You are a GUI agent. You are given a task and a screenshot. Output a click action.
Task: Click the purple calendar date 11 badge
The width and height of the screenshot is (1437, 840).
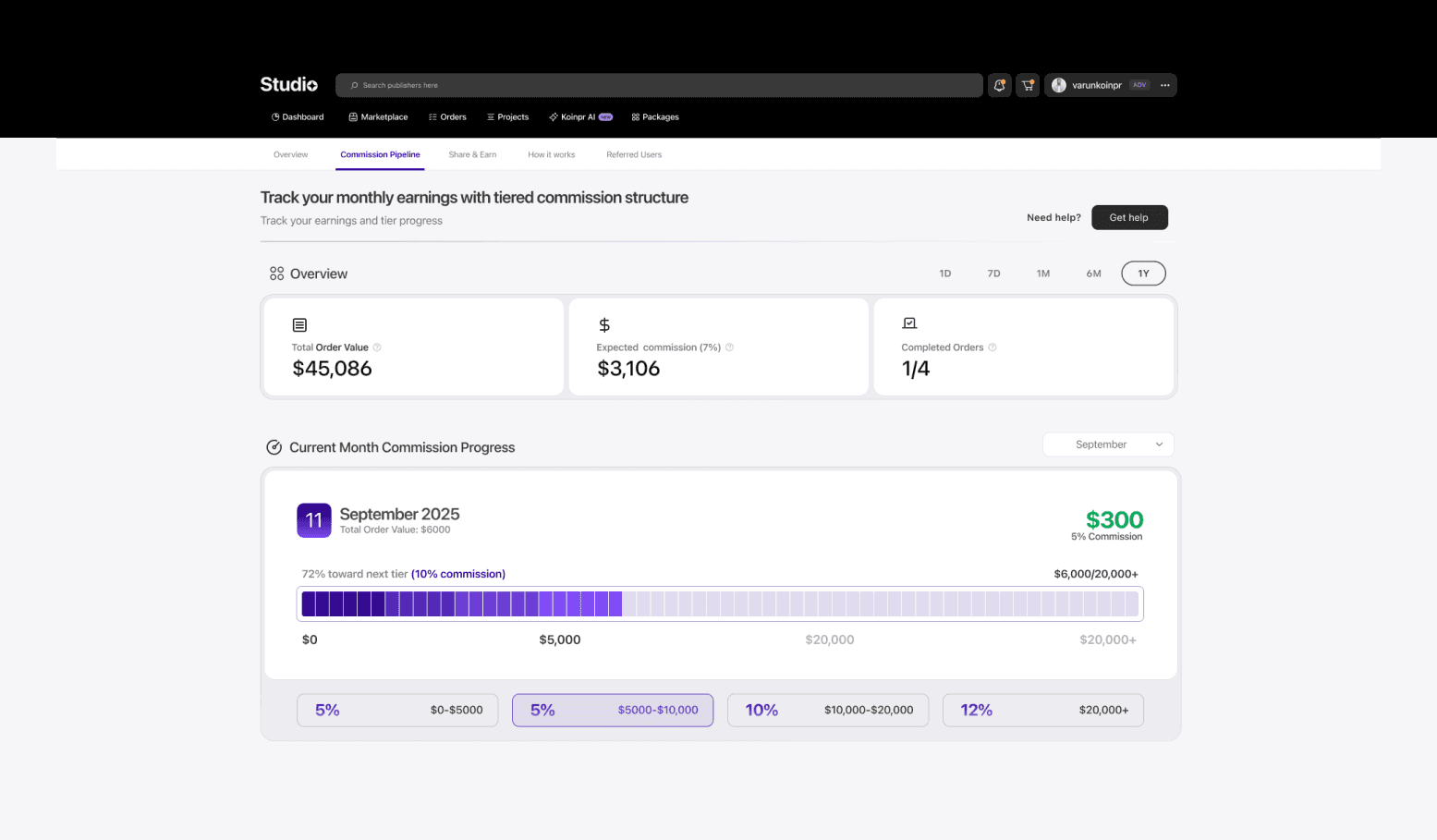pyautogui.click(x=314, y=520)
